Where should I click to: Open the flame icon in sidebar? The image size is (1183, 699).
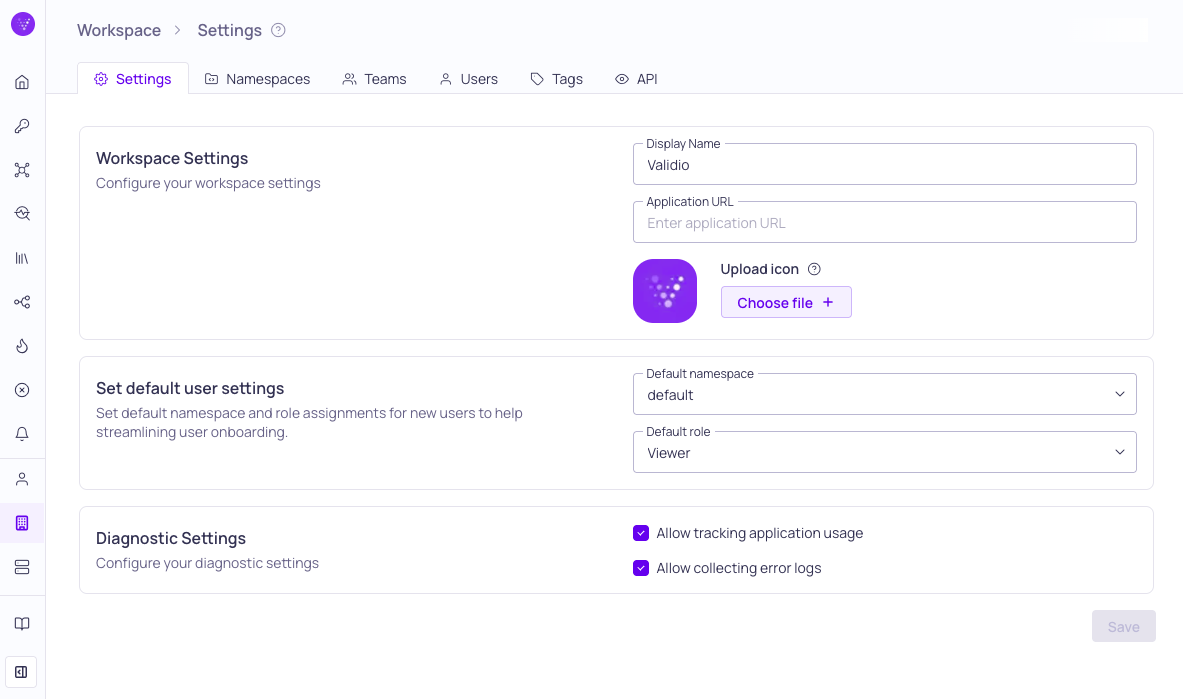(22, 346)
